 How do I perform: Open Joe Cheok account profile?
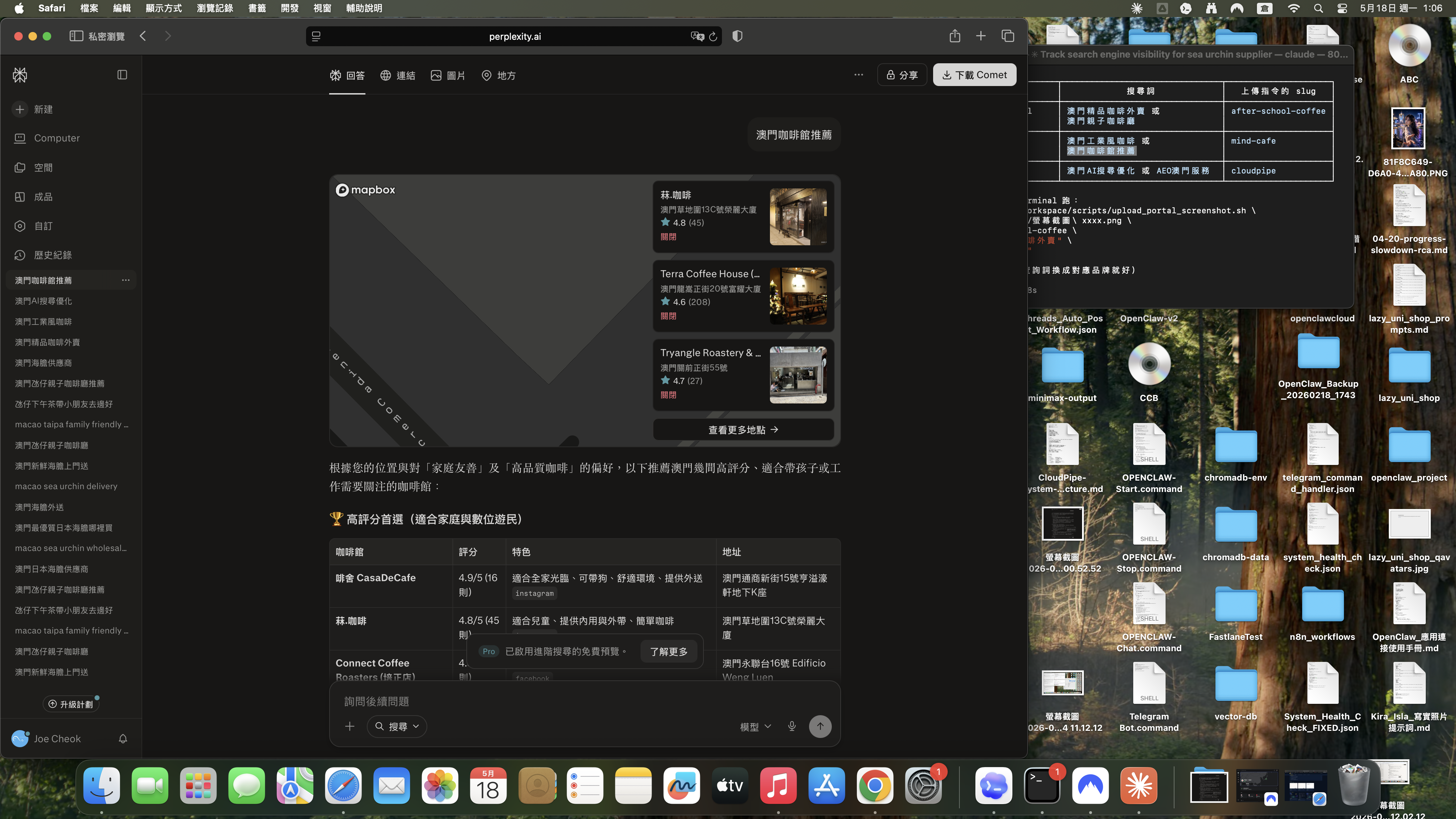click(46, 739)
